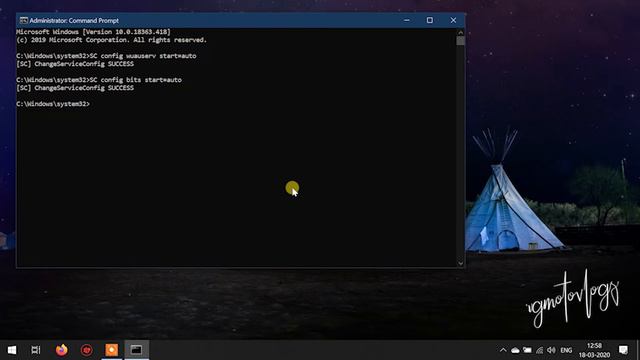Image resolution: width=640 pixels, height=360 pixels.
Task: Click the Show Desktop sliver at taskbar end
Action: [x=638, y=350]
